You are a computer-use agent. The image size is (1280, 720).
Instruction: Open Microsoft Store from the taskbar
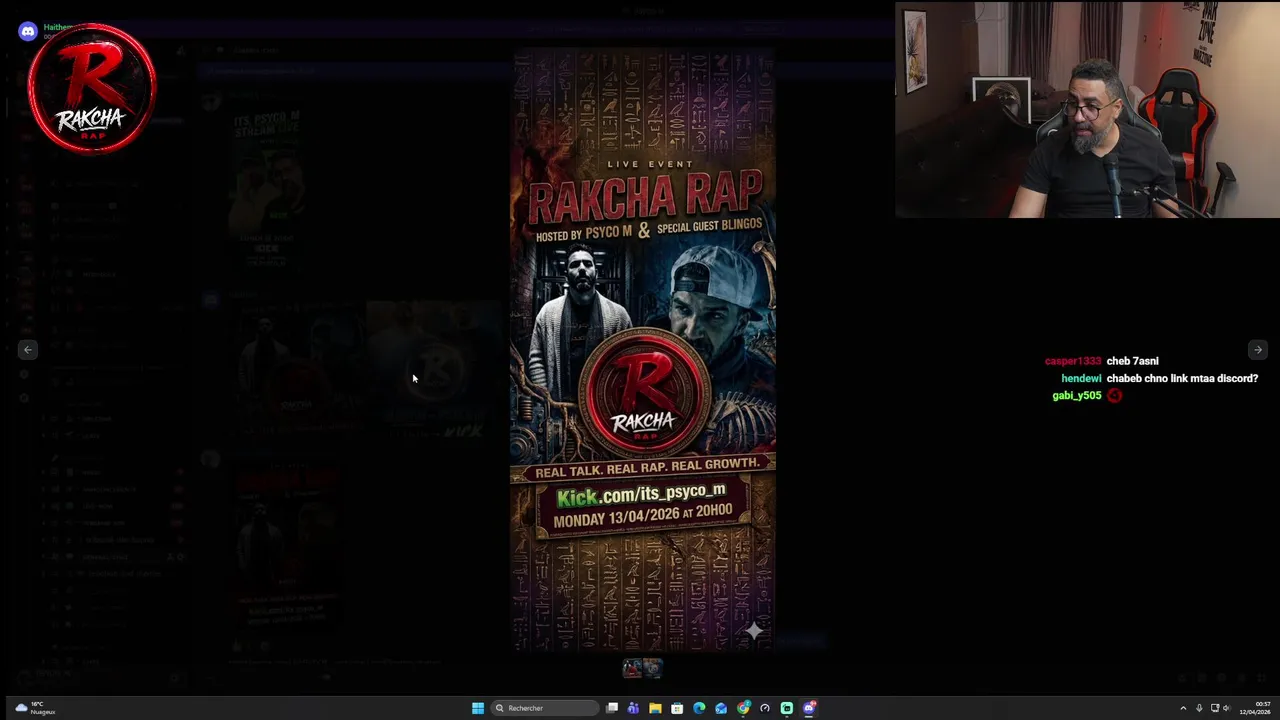[677, 708]
